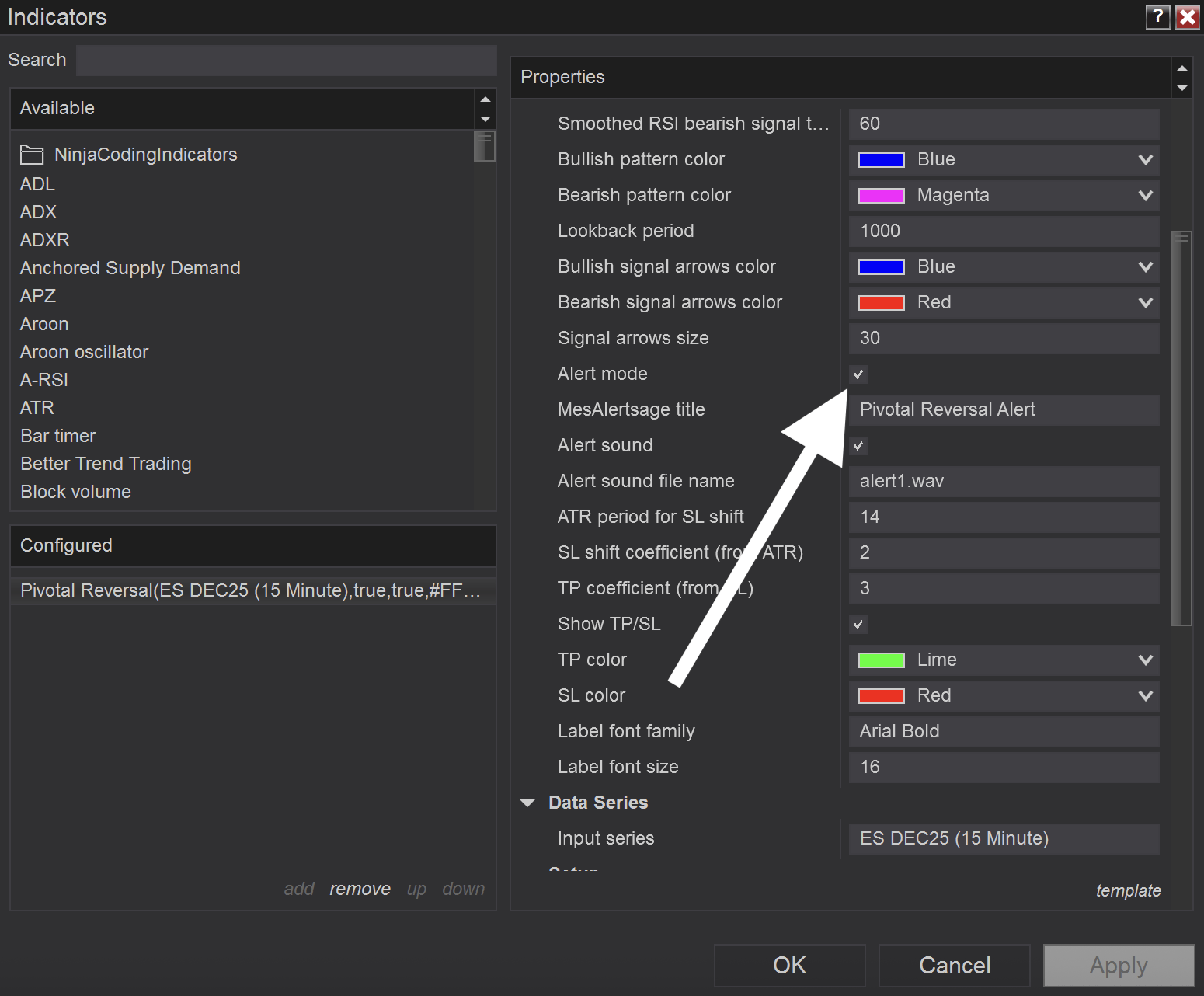Click the Magenta swatch for Bearish pattern
Viewport: 1204px width, 996px height.
click(x=881, y=196)
